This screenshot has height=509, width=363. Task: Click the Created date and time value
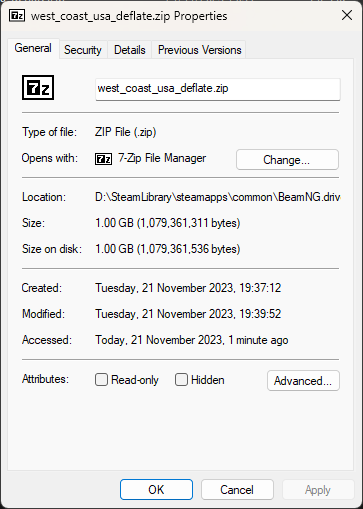[x=188, y=288]
